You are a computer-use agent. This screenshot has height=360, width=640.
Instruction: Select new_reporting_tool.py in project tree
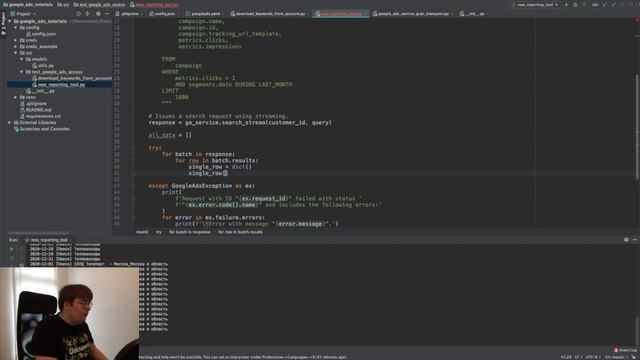(x=59, y=84)
